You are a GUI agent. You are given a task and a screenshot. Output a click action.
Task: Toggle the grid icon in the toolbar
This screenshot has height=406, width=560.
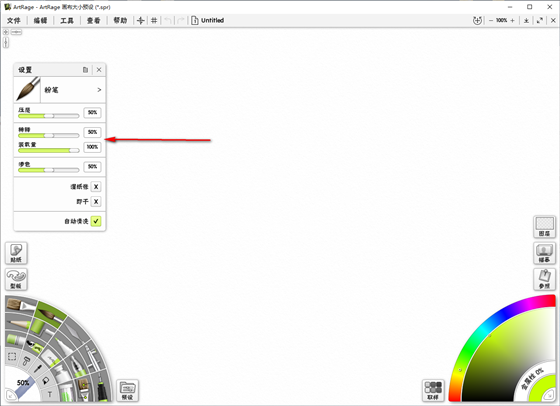(154, 20)
